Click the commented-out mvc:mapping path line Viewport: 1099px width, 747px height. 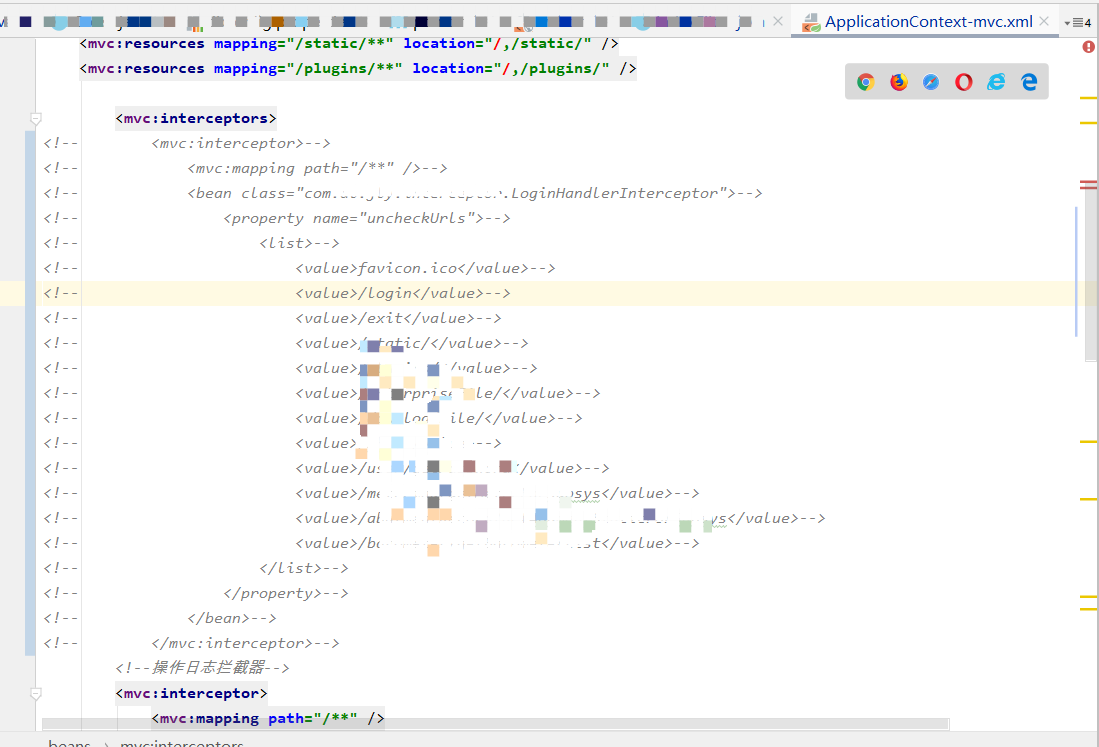coord(317,169)
